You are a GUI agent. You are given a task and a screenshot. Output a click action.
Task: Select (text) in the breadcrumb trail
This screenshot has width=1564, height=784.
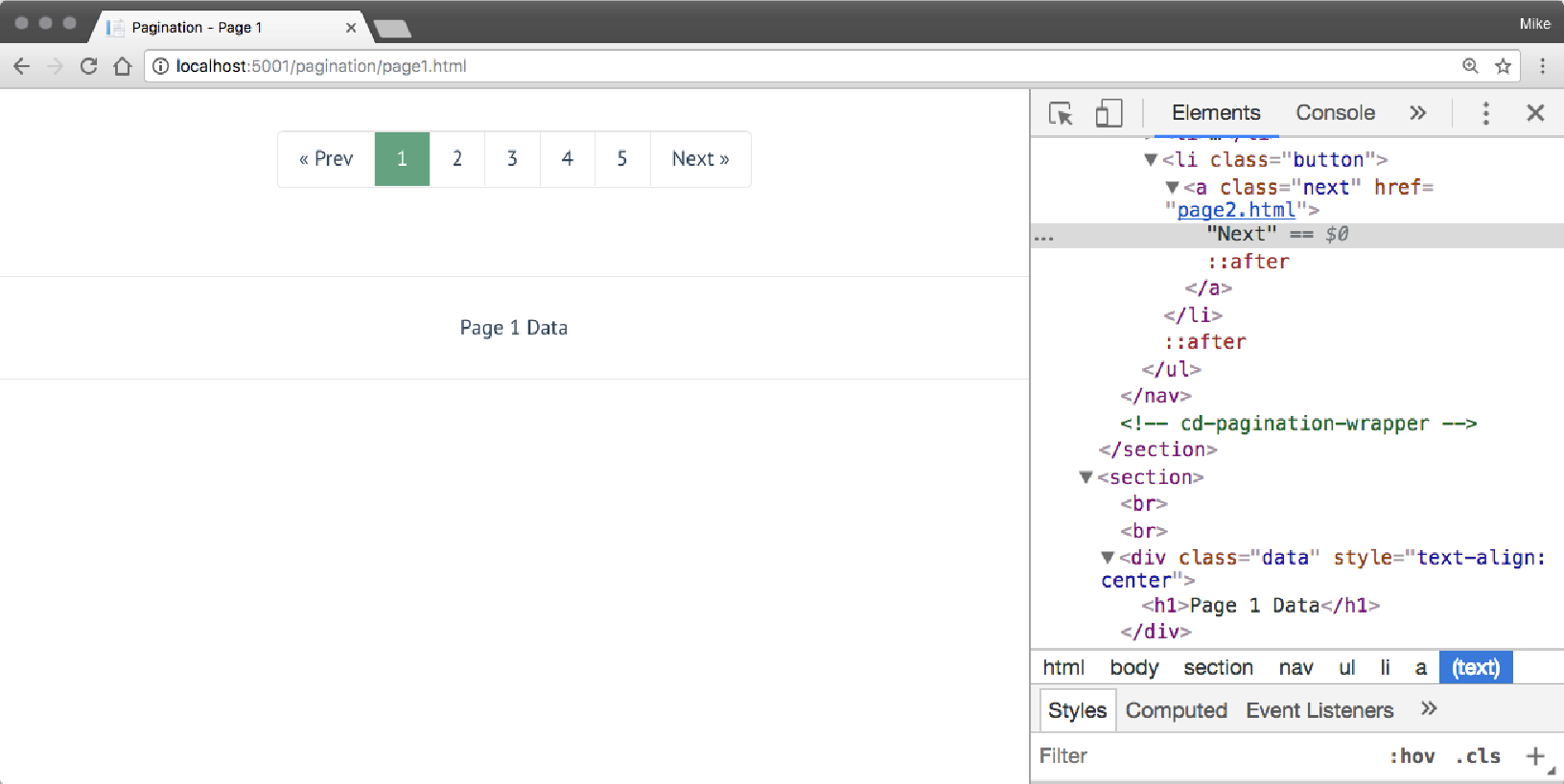point(1476,668)
